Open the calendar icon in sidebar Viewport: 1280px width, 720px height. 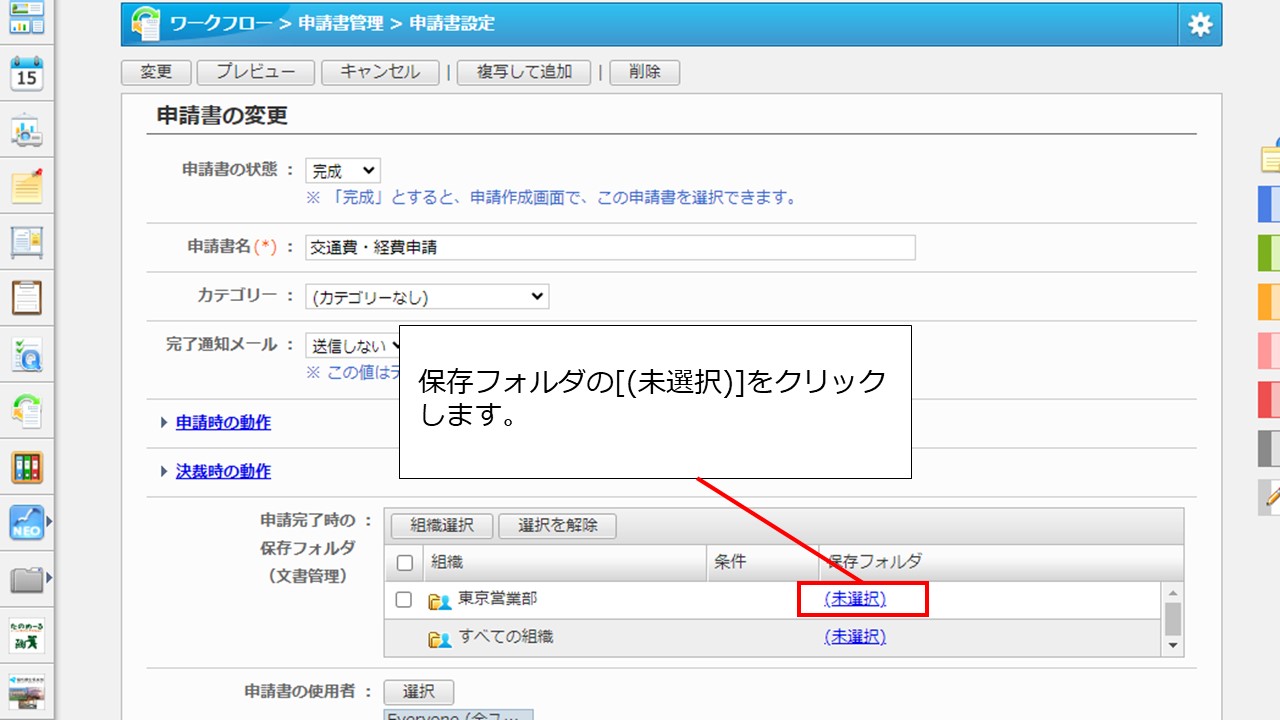click(27, 73)
